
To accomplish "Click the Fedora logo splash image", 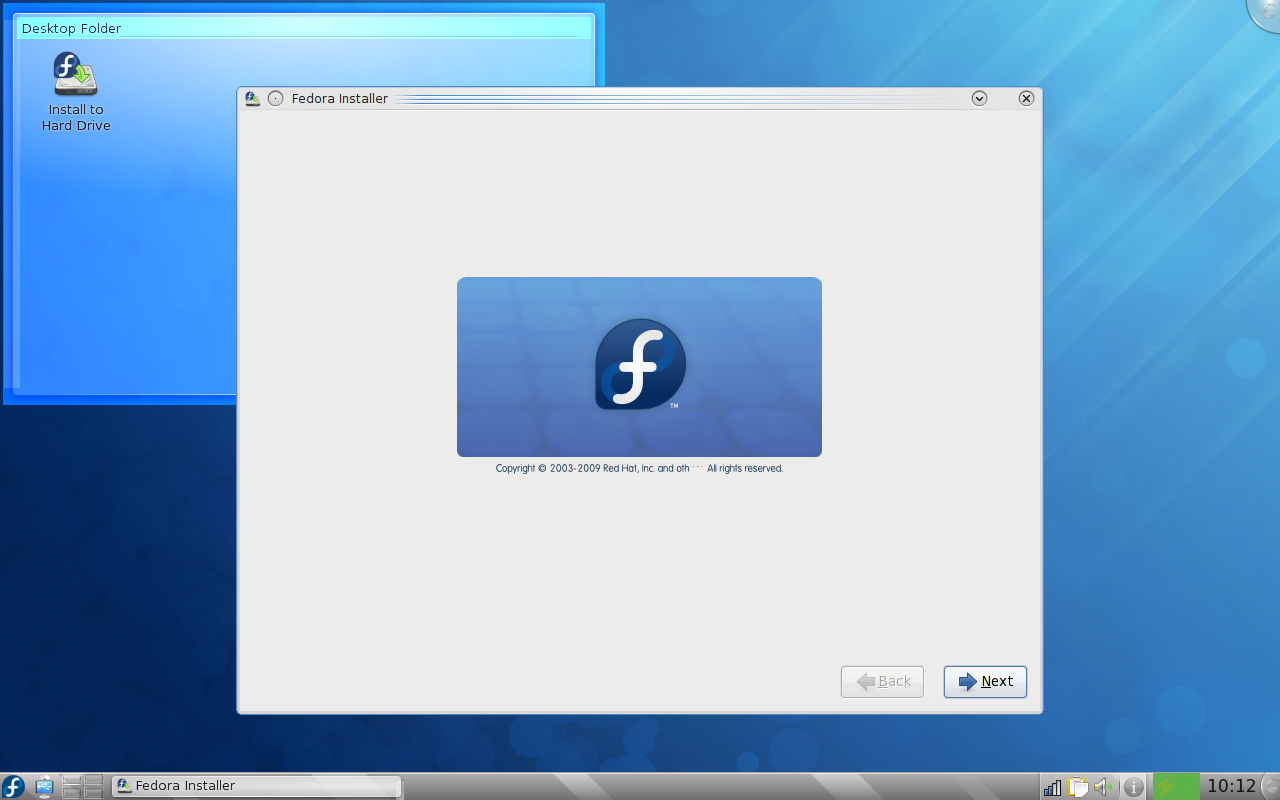I will click(x=639, y=367).
